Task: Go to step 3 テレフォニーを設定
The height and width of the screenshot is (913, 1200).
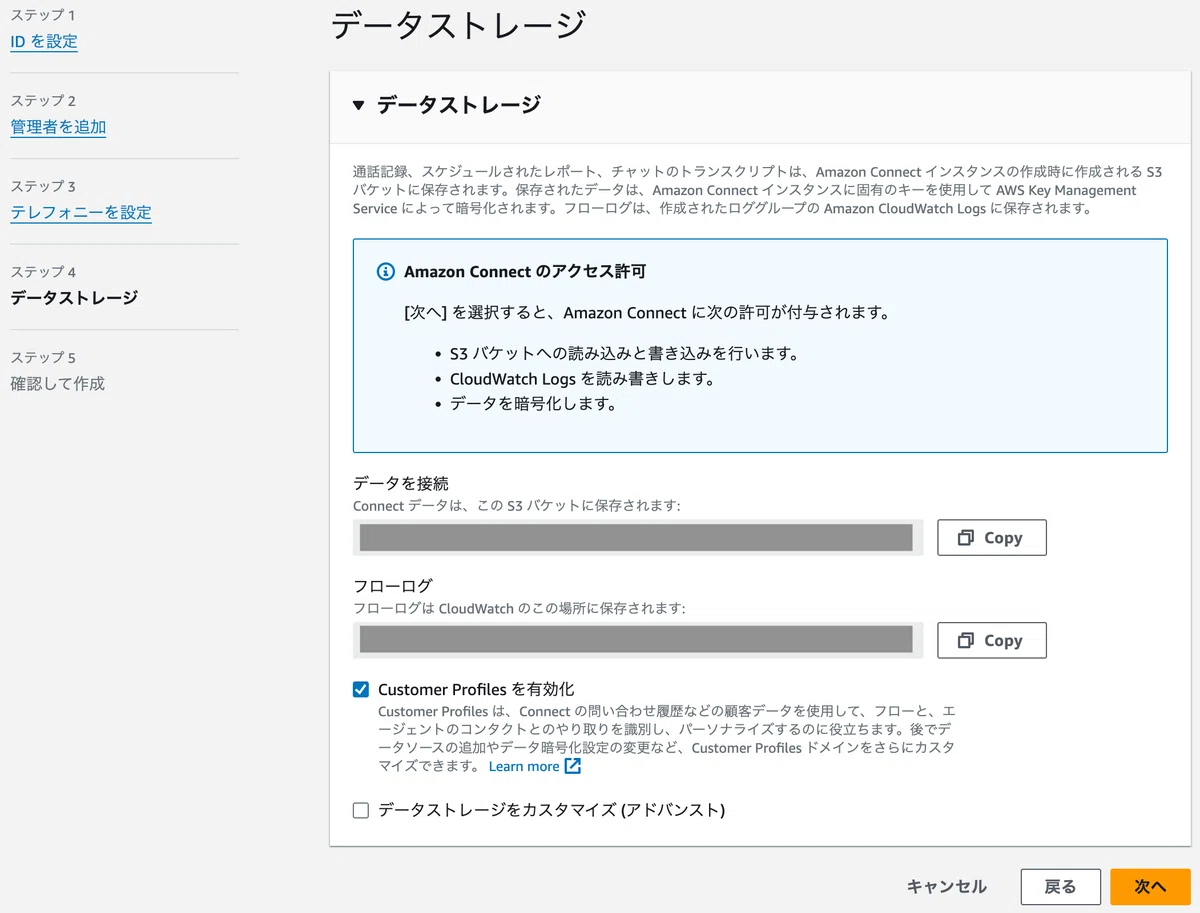Action: 81,212
